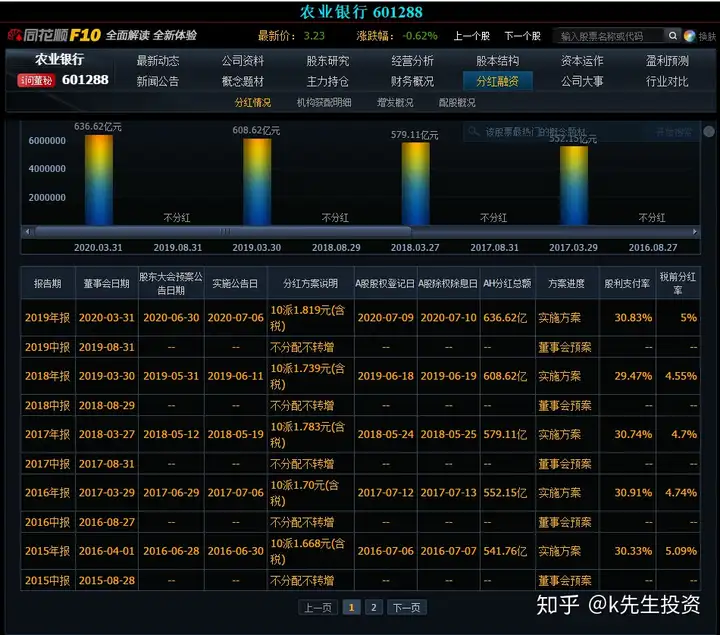Go to page 2
The height and width of the screenshot is (635, 720).
pos(374,607)
